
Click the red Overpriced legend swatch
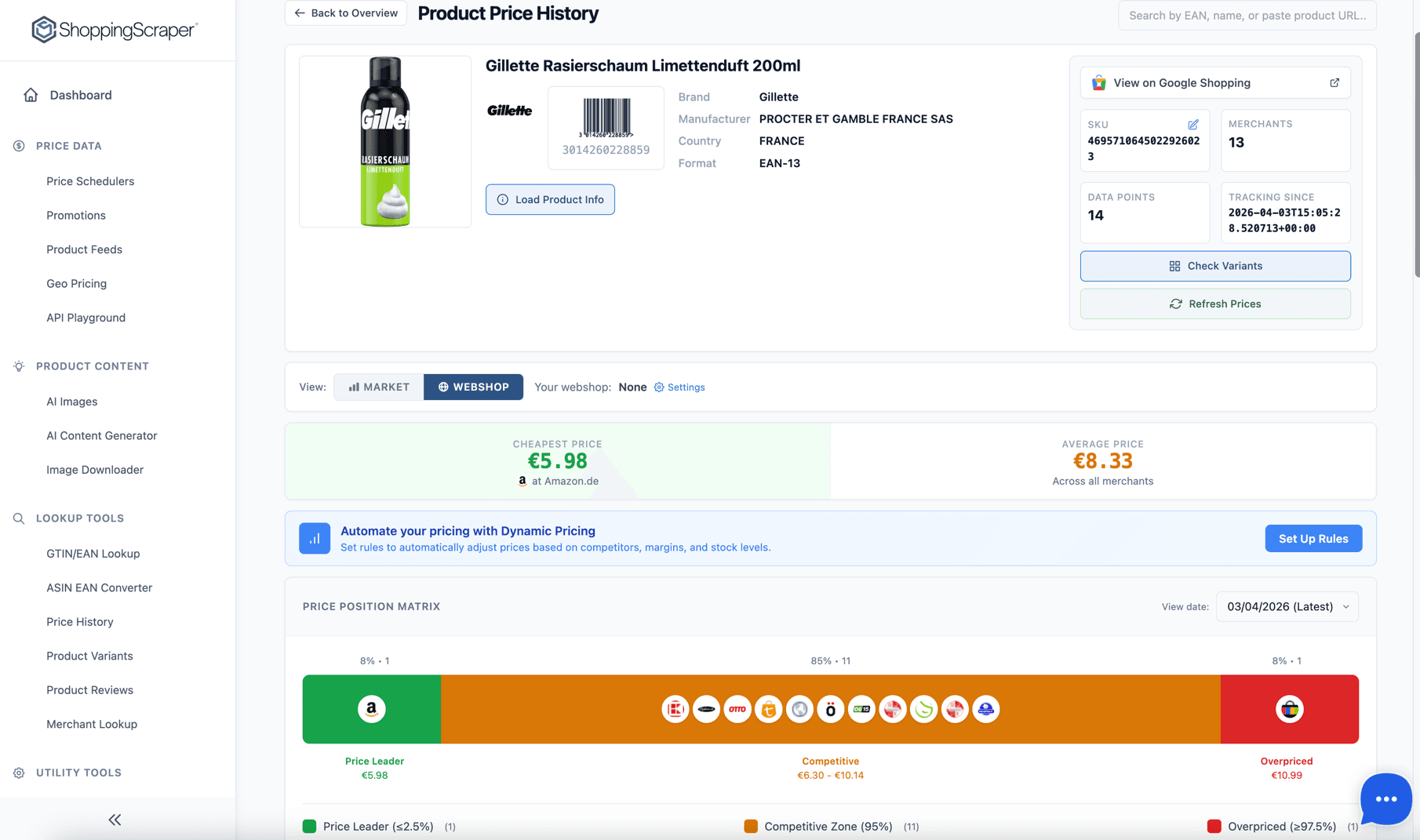[1214, 826]
